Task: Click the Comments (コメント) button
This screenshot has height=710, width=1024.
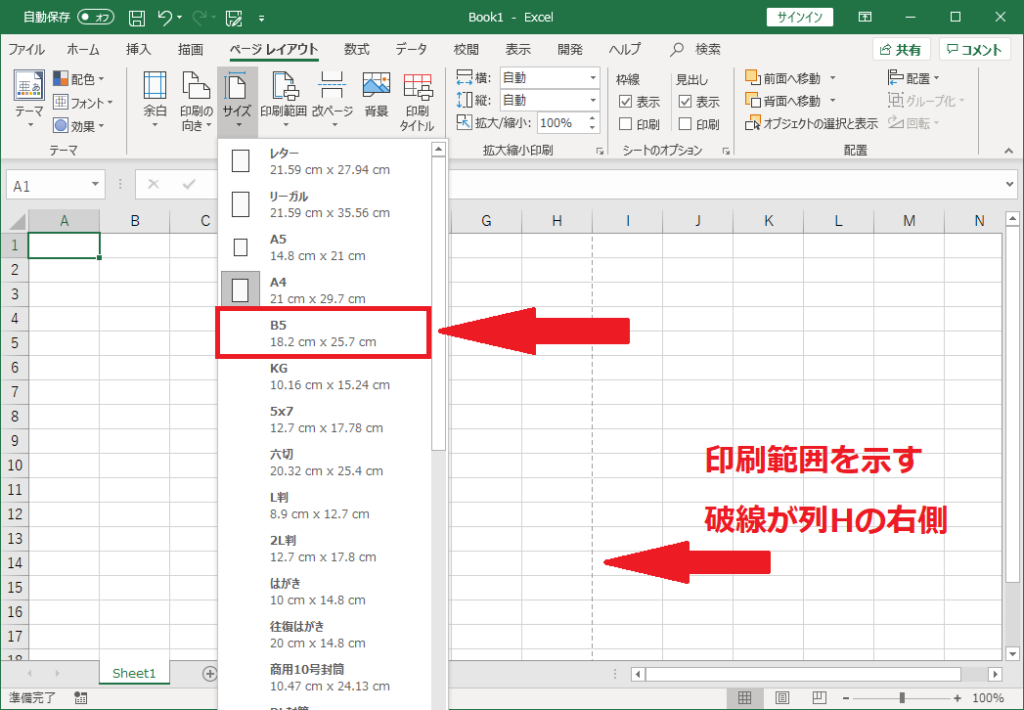Action: point(974,50)
